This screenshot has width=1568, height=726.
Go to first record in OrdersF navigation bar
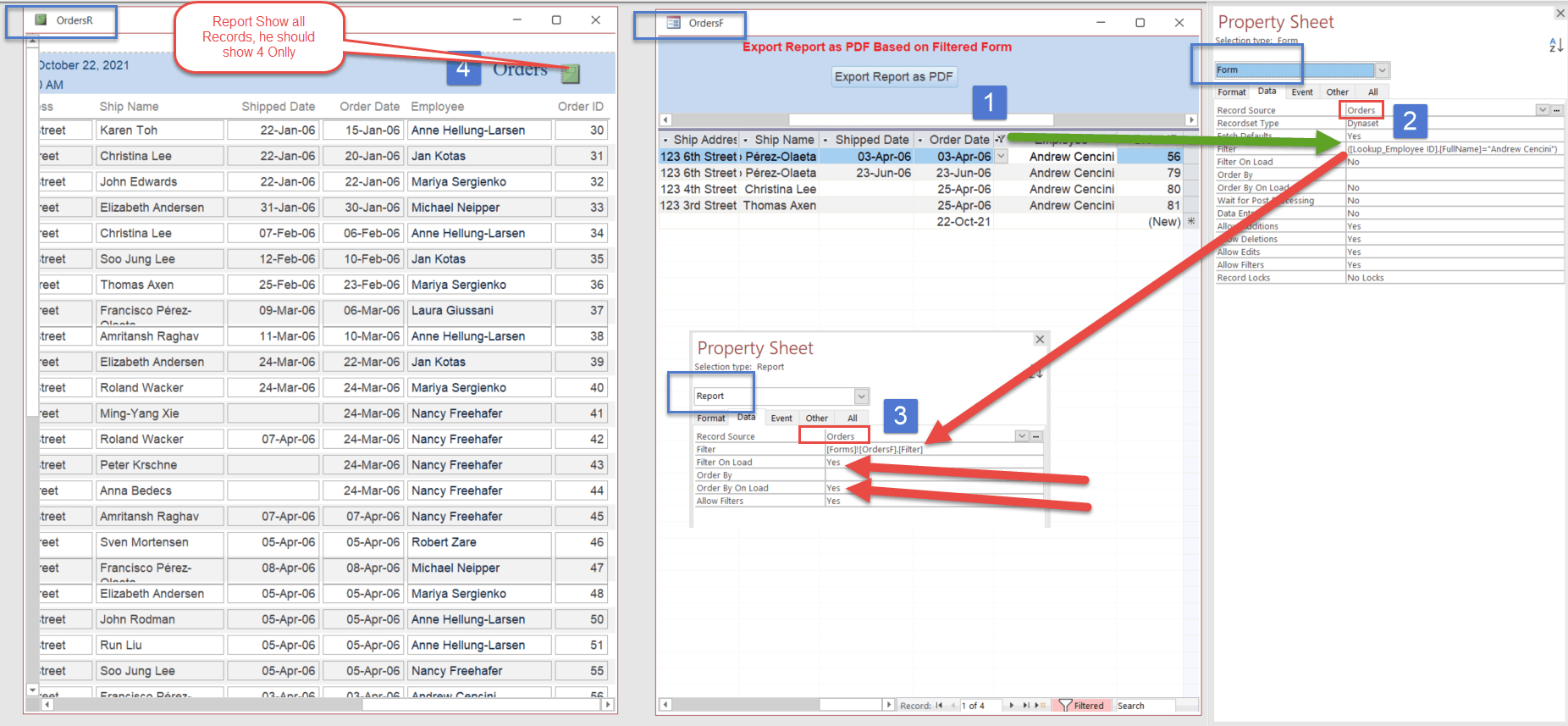point(938,706)
